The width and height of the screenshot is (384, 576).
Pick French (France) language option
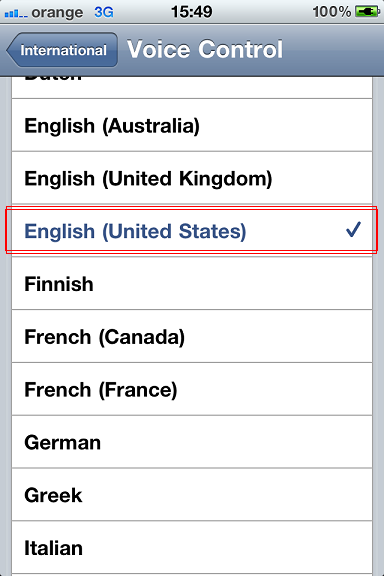pyautogui.click(x=192, y=389)
